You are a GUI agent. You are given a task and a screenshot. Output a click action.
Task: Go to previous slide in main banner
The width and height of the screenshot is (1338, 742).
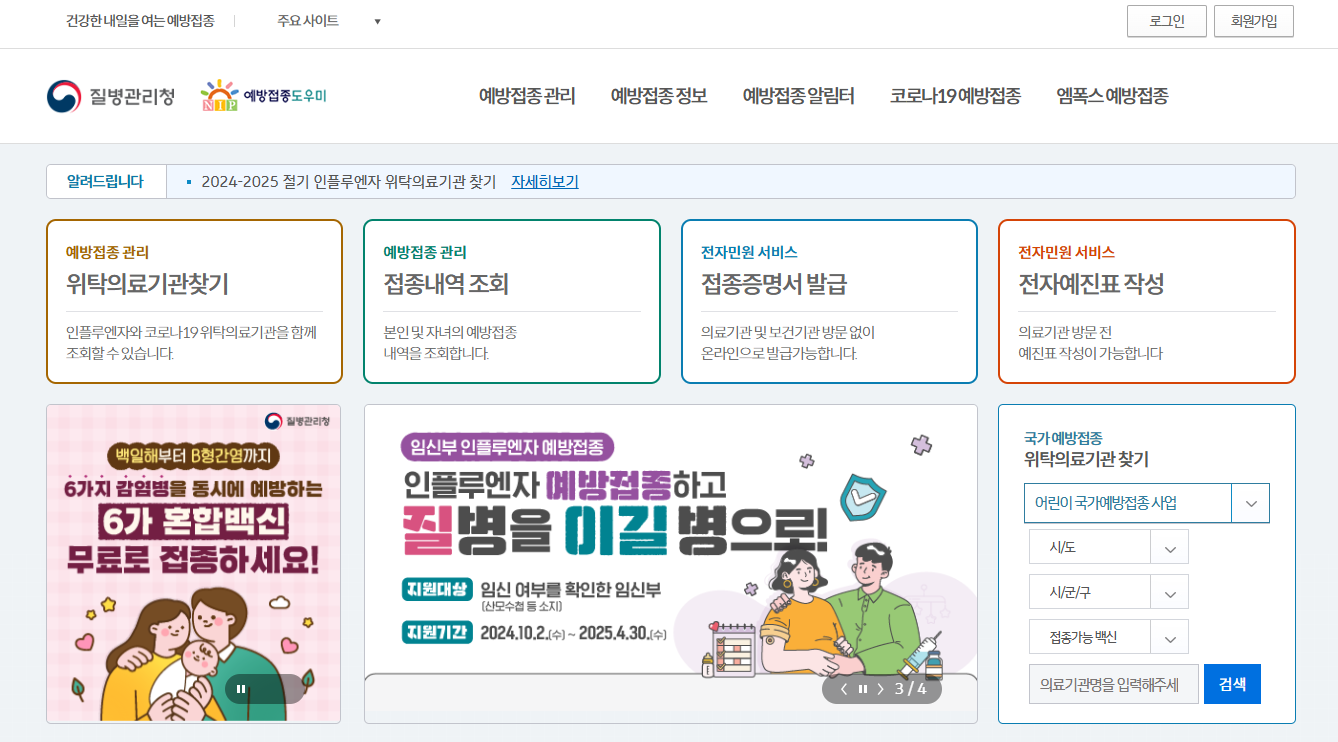point(844,689)
